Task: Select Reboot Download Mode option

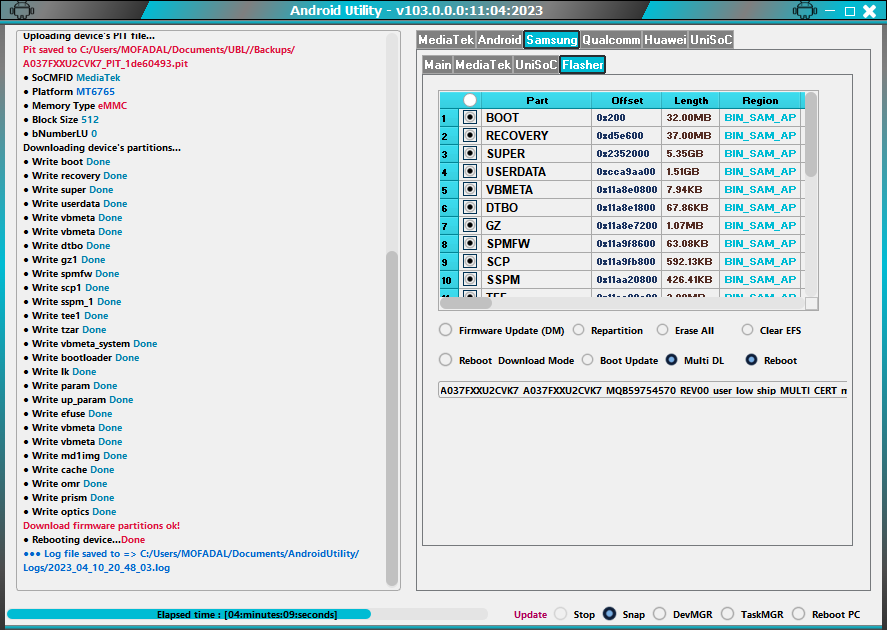Action: click(x=446, y=360)
